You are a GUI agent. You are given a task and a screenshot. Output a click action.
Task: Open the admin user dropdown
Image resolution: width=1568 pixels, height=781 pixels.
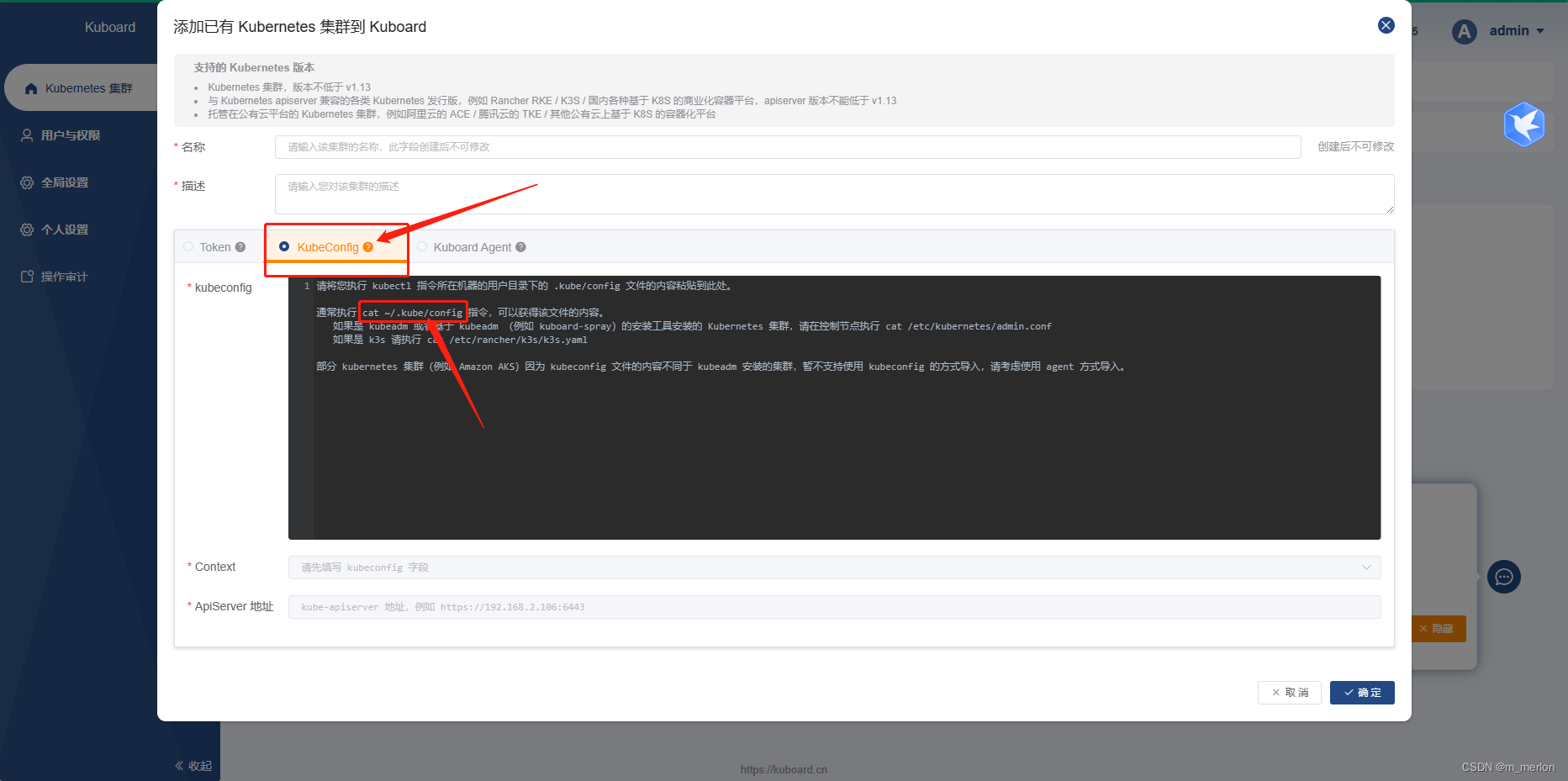pos(1517,31)
